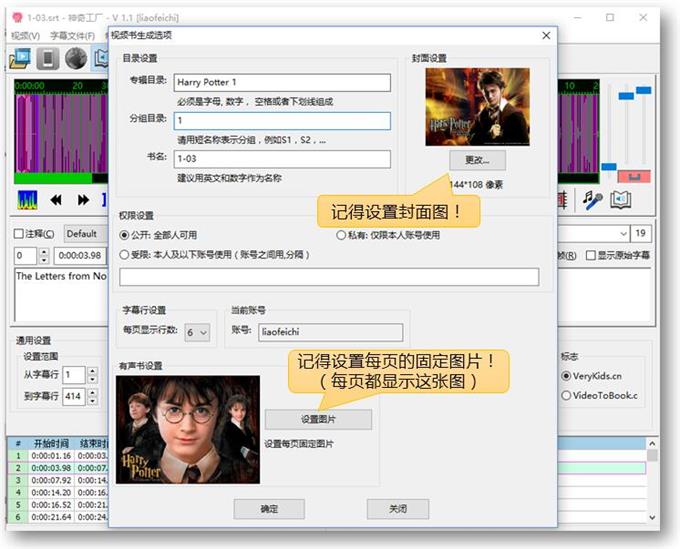Viewport: 680px width, 549px height.
Task: Click the 分组目录 input field
Action: point(282,121)
